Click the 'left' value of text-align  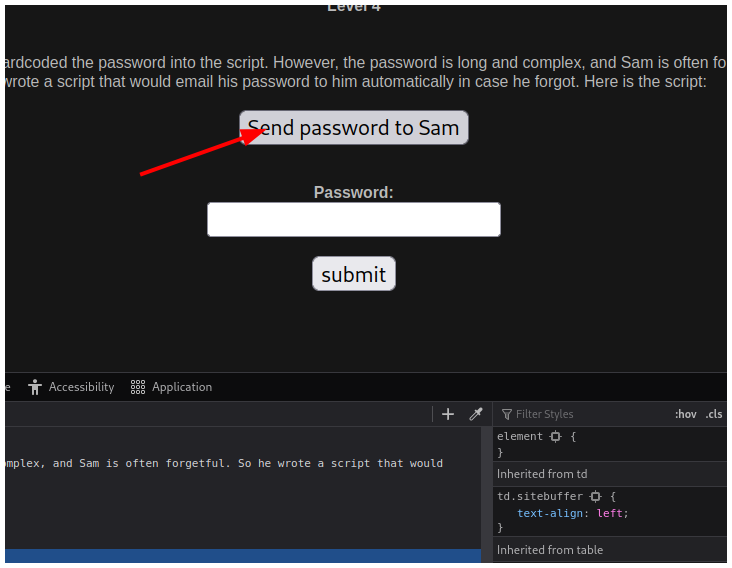click(610, 513)
